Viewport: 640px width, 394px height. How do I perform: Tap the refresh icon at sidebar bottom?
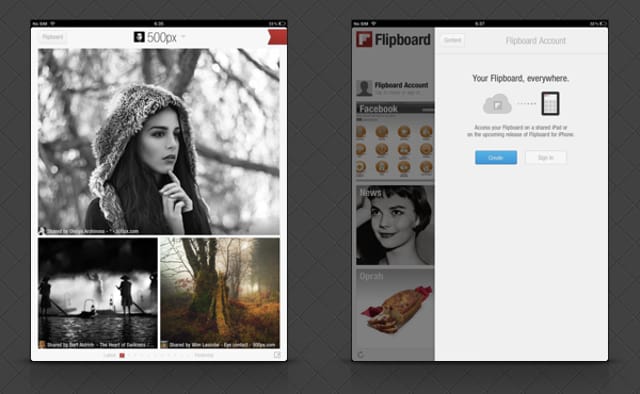[x=360, y=355]
